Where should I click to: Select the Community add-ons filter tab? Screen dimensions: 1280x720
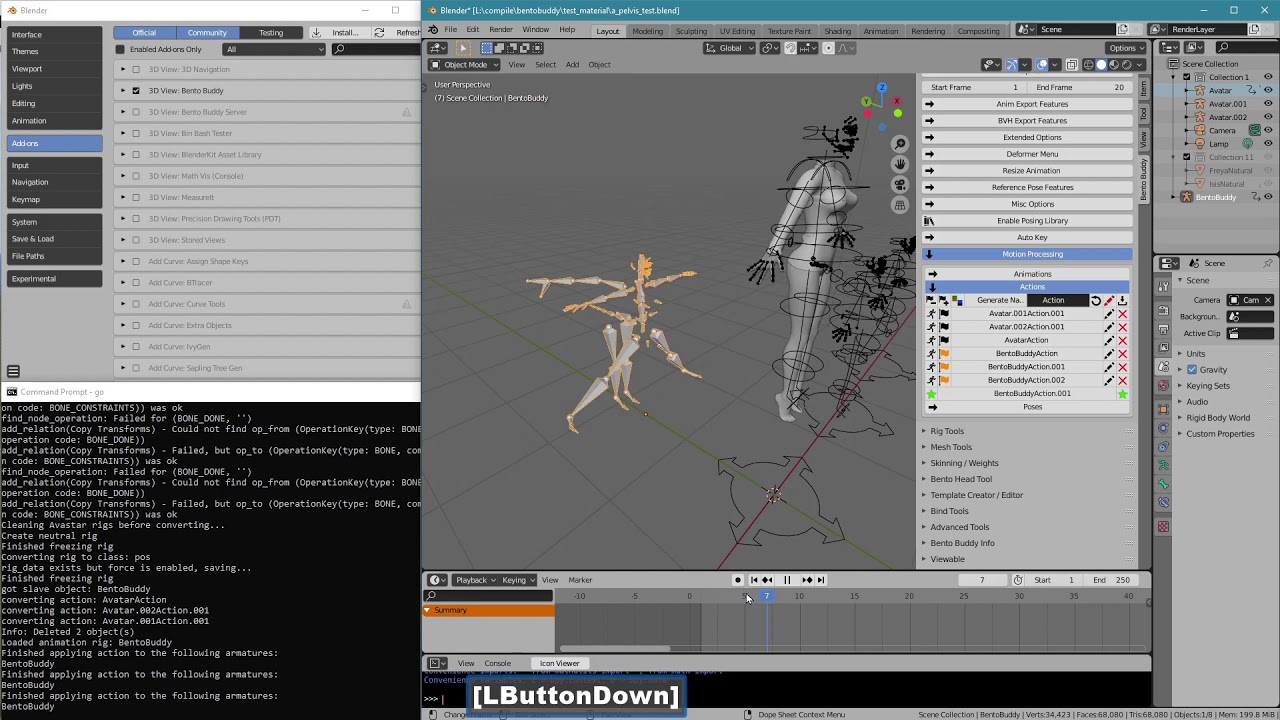(207, 33)
